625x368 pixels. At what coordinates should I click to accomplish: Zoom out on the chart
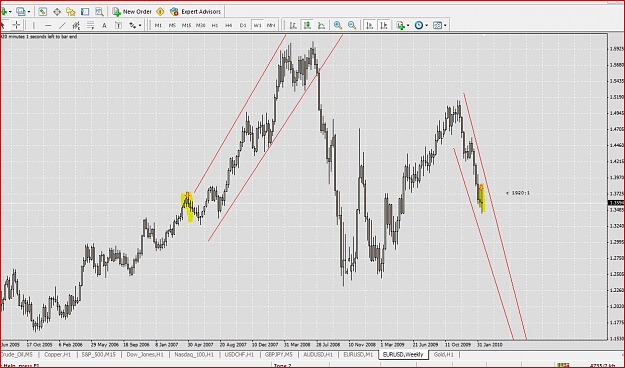point(352,26)
